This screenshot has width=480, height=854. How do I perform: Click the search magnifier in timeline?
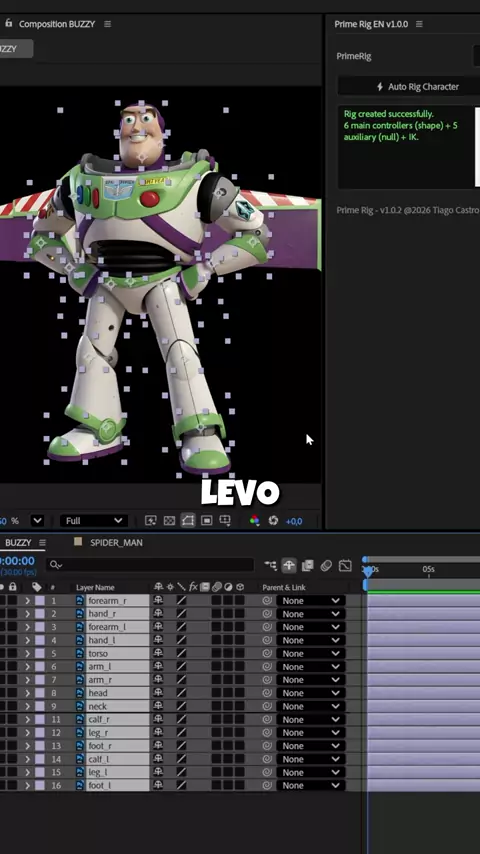point(55,565)
